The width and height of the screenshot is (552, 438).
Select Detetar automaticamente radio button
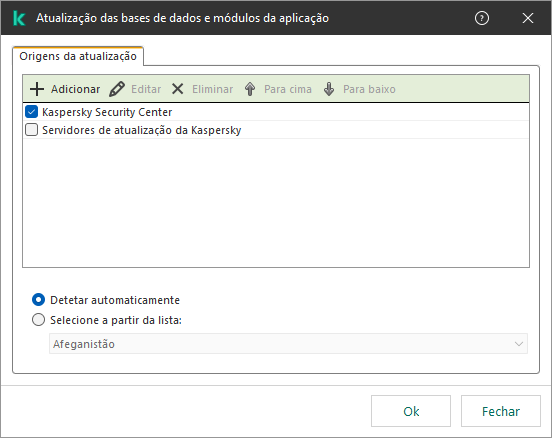click(x=38, y=300)
